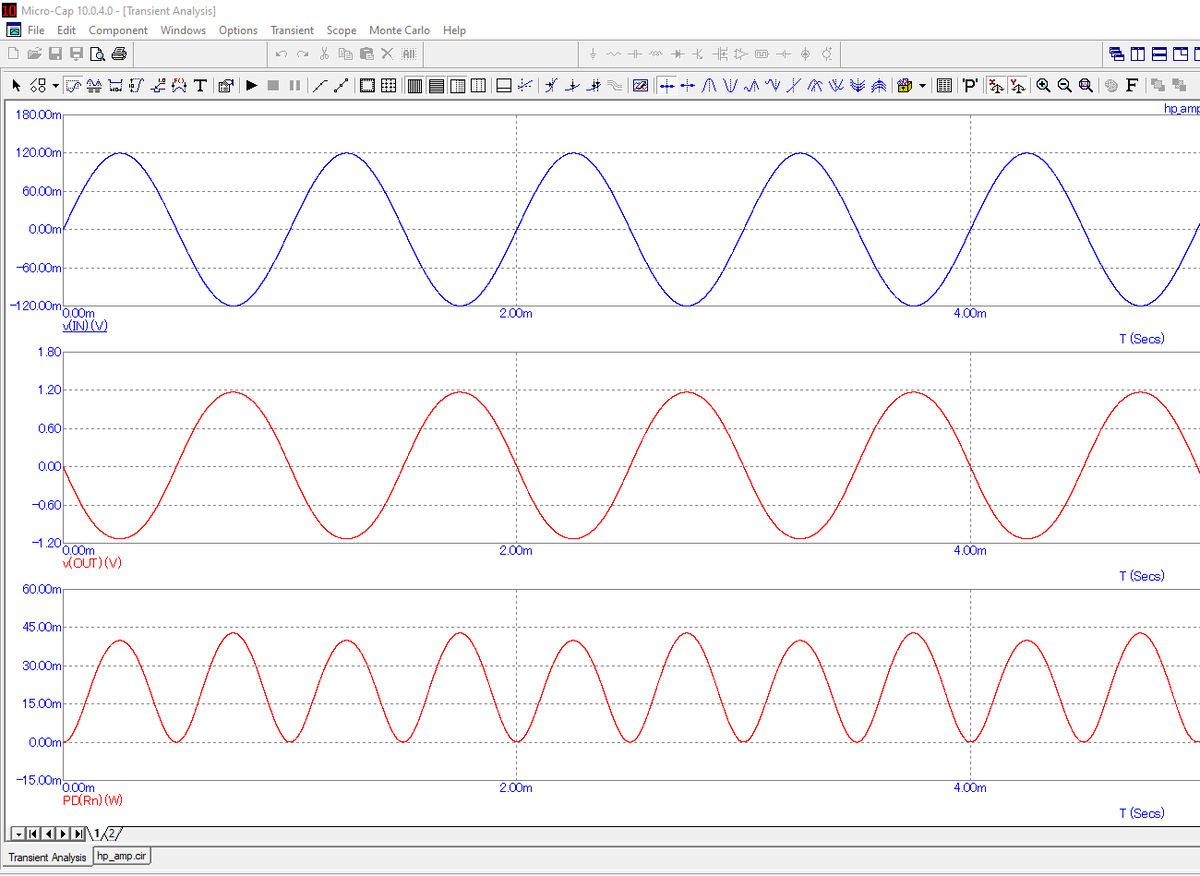Run the analysis with the play button
Viewport: 1200px width, 876px height.
click(x=252, y=86)
